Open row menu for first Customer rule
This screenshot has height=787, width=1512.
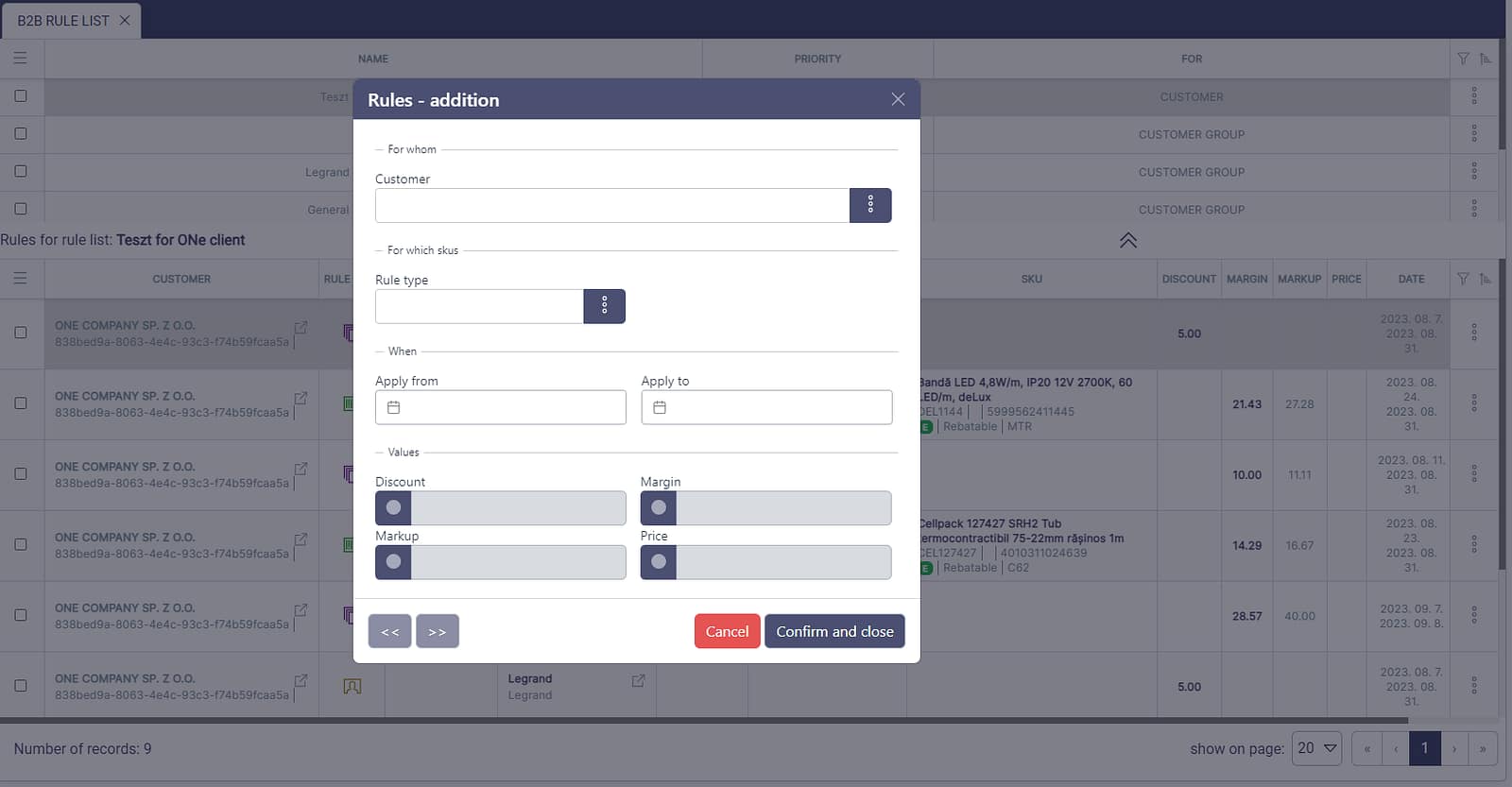point(1473,96)
